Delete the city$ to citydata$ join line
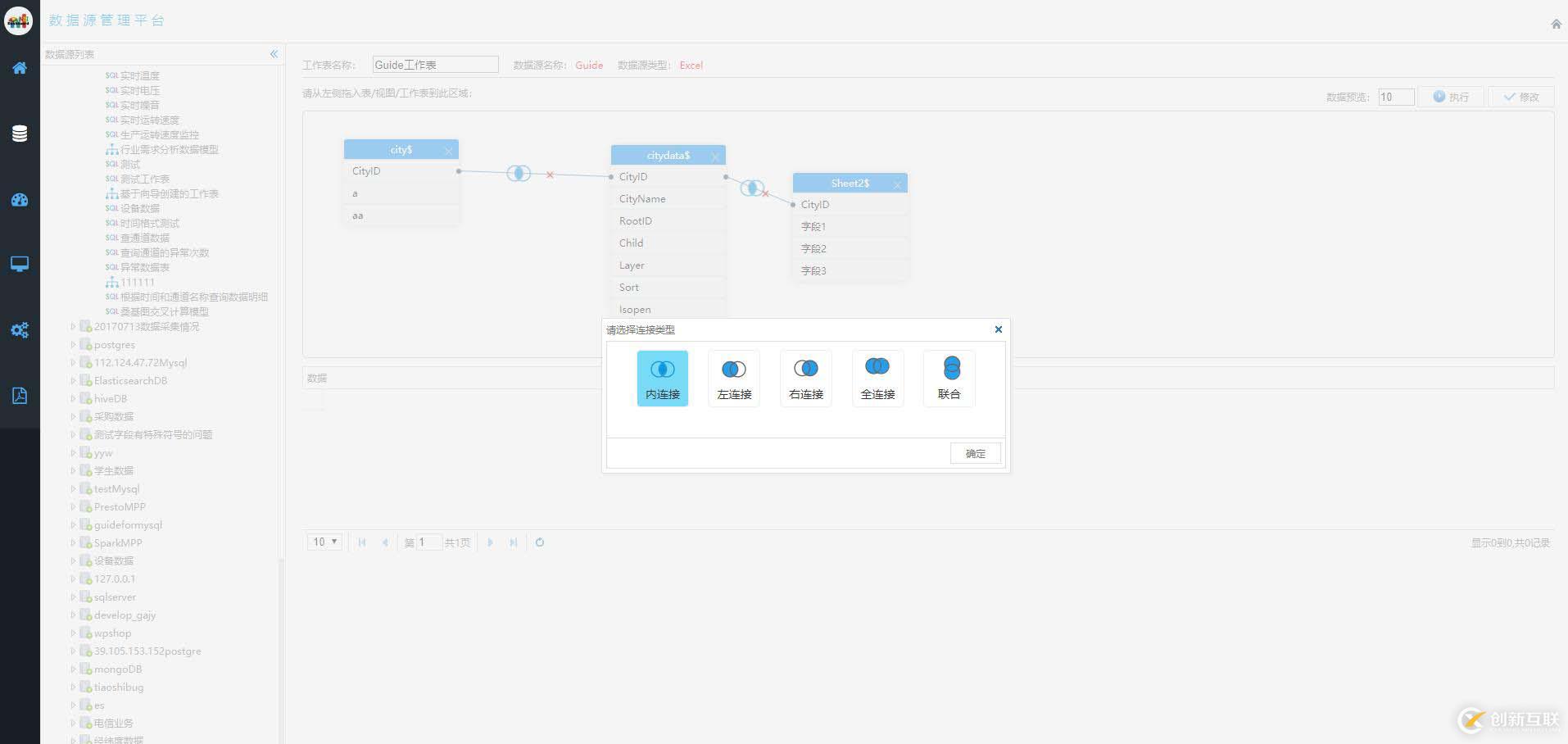The width and height of the screenshot is (1568, 744). click(550, 175)
